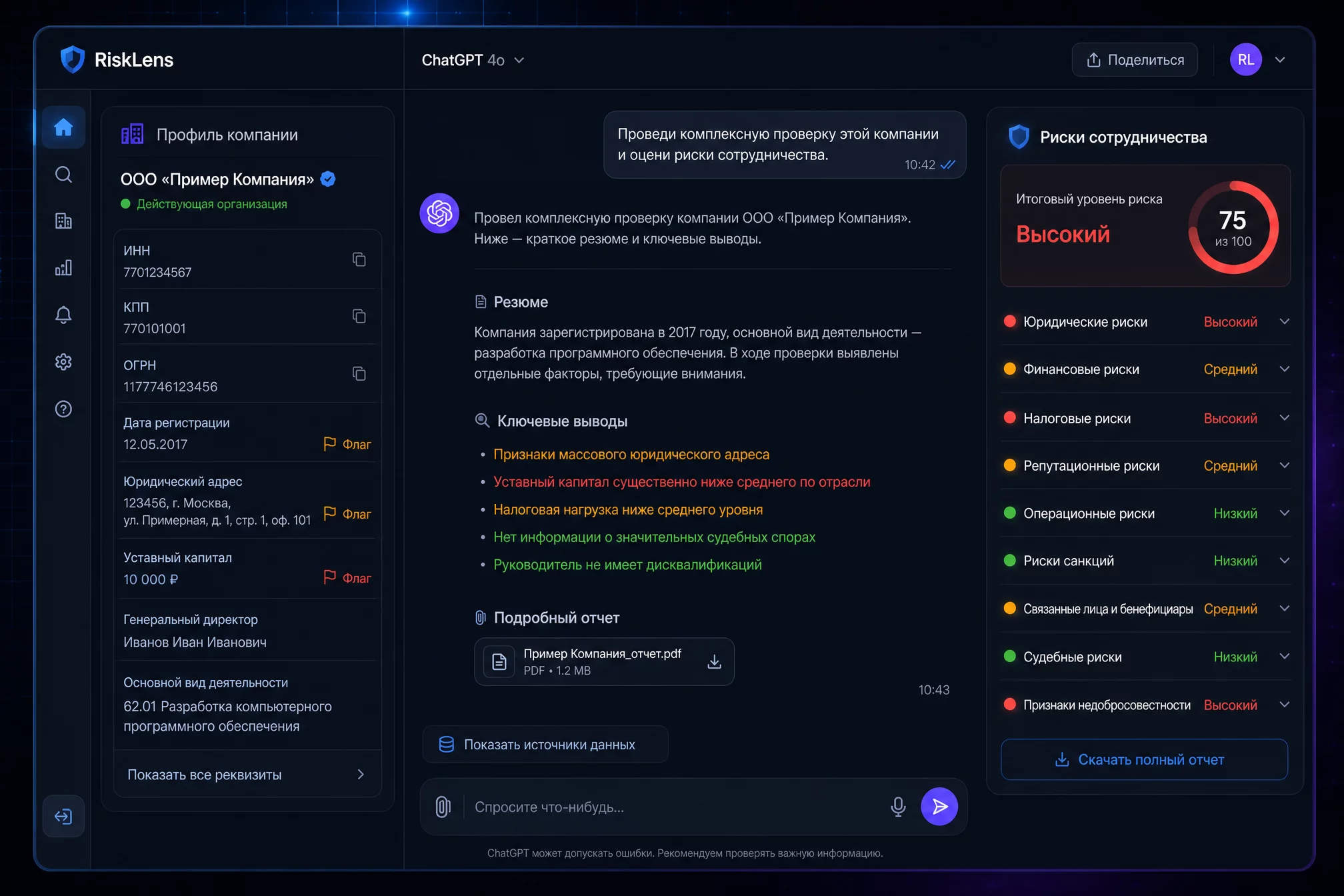The image size is (1344, 896).
Task: Send the message with arrow button
Action: coord(939,807)
